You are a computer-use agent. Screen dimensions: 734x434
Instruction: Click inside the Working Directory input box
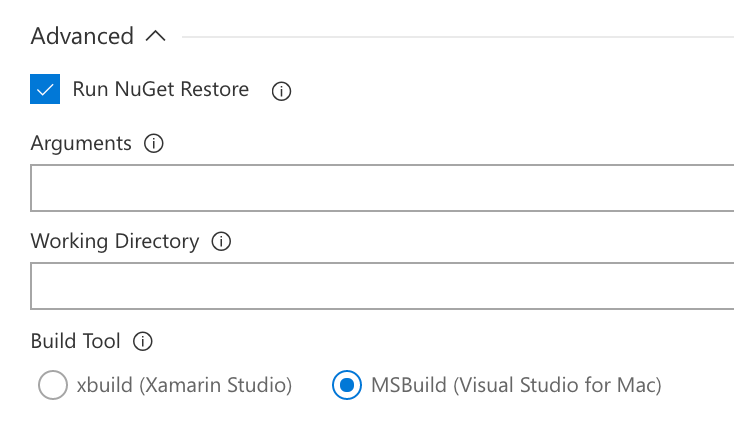382,286
